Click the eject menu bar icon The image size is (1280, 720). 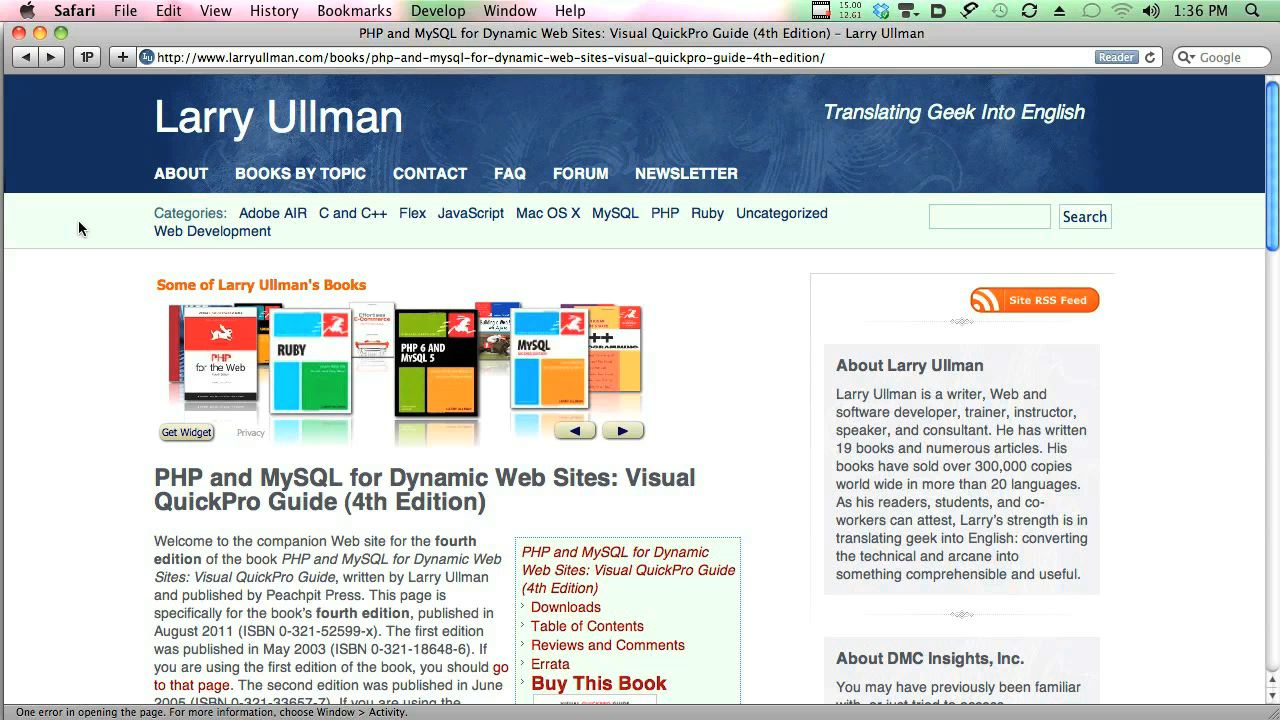1060,11
